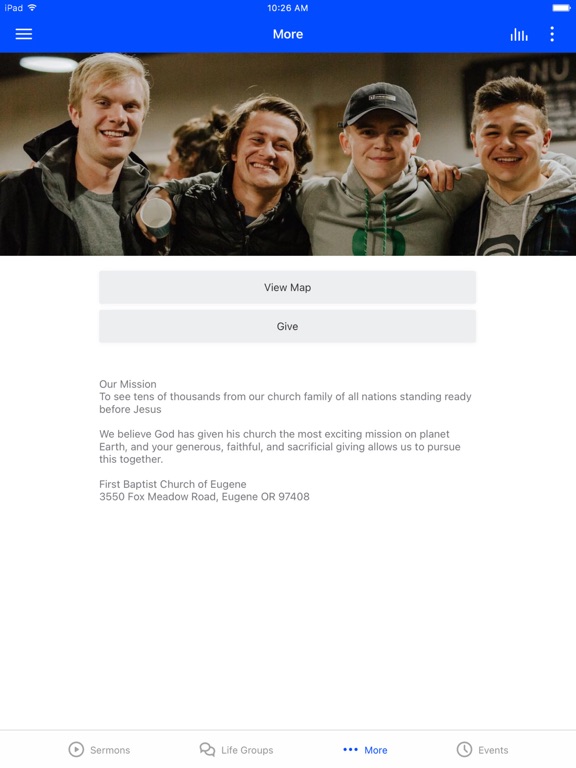The height and width of the screenshot is (768, 576).
Task: Tap the Our Mission heading text
Action: tap(128, 384)
